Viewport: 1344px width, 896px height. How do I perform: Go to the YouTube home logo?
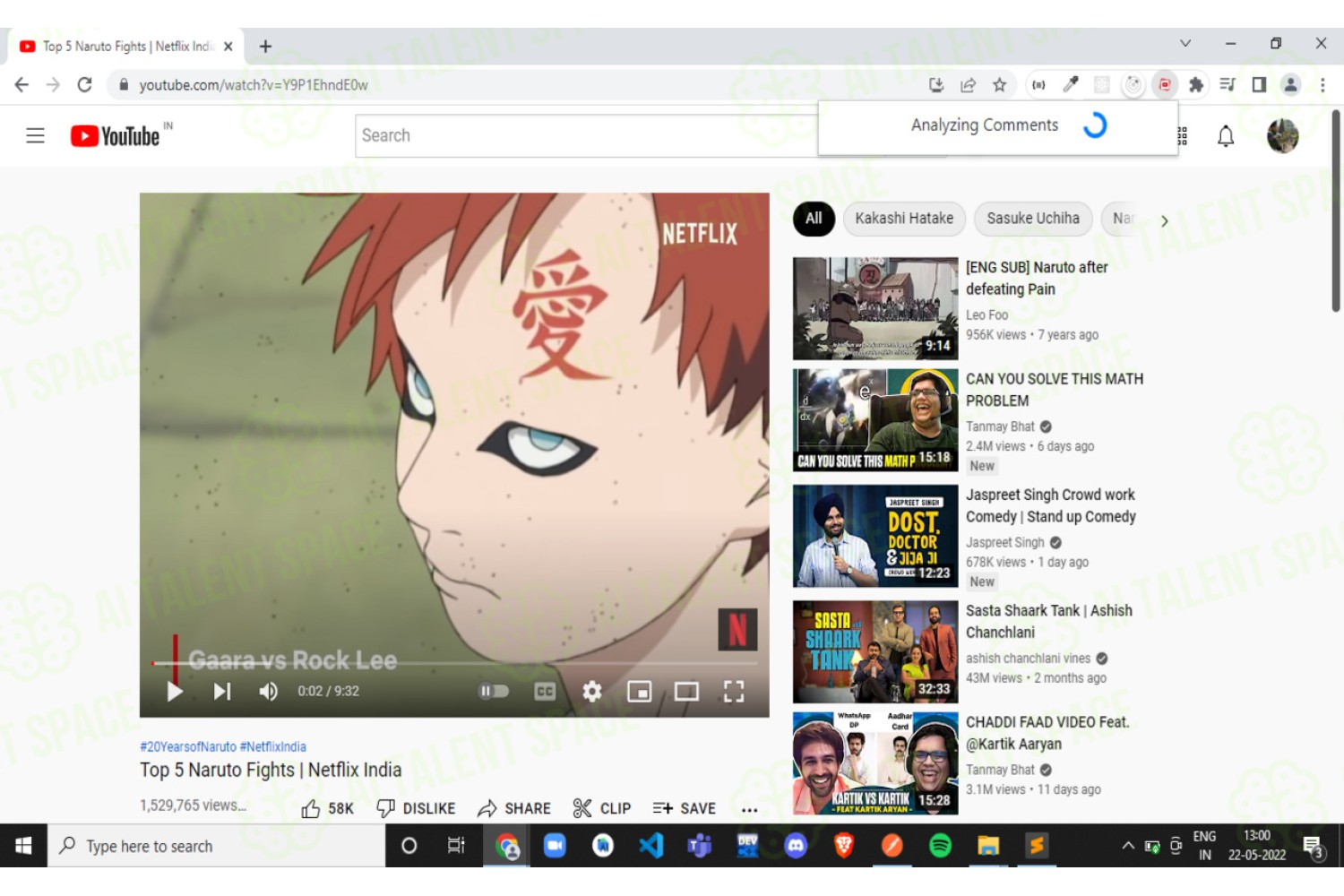(x=116, y=135)
